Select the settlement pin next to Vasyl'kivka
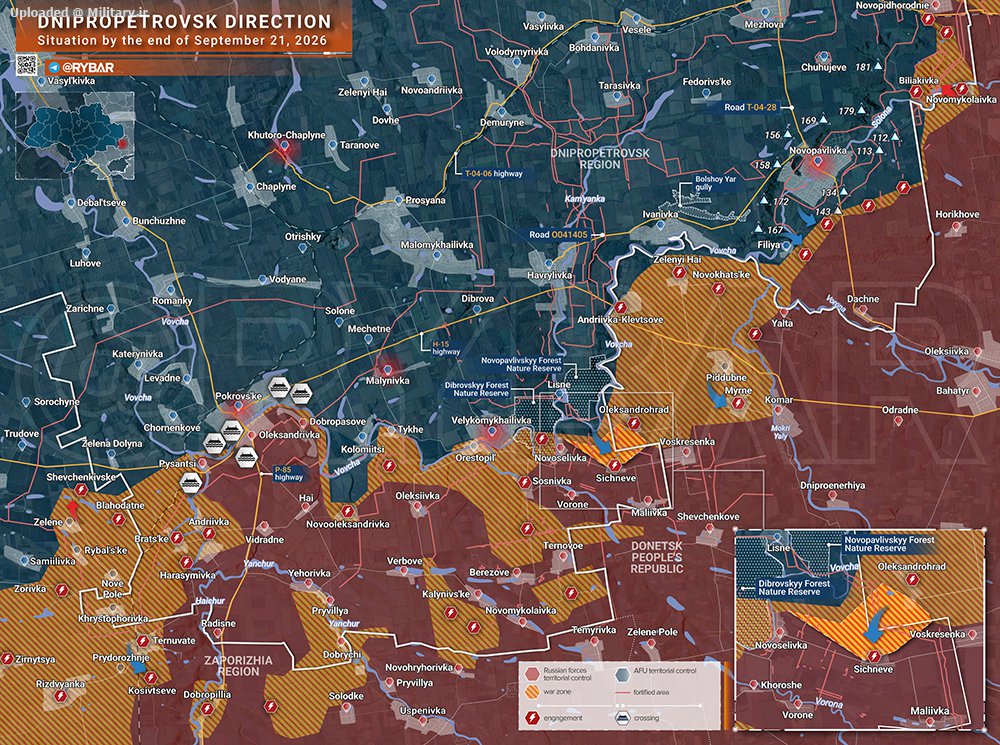The height and width of the screenshot is (745, 1000). click(x=42, y=82)
